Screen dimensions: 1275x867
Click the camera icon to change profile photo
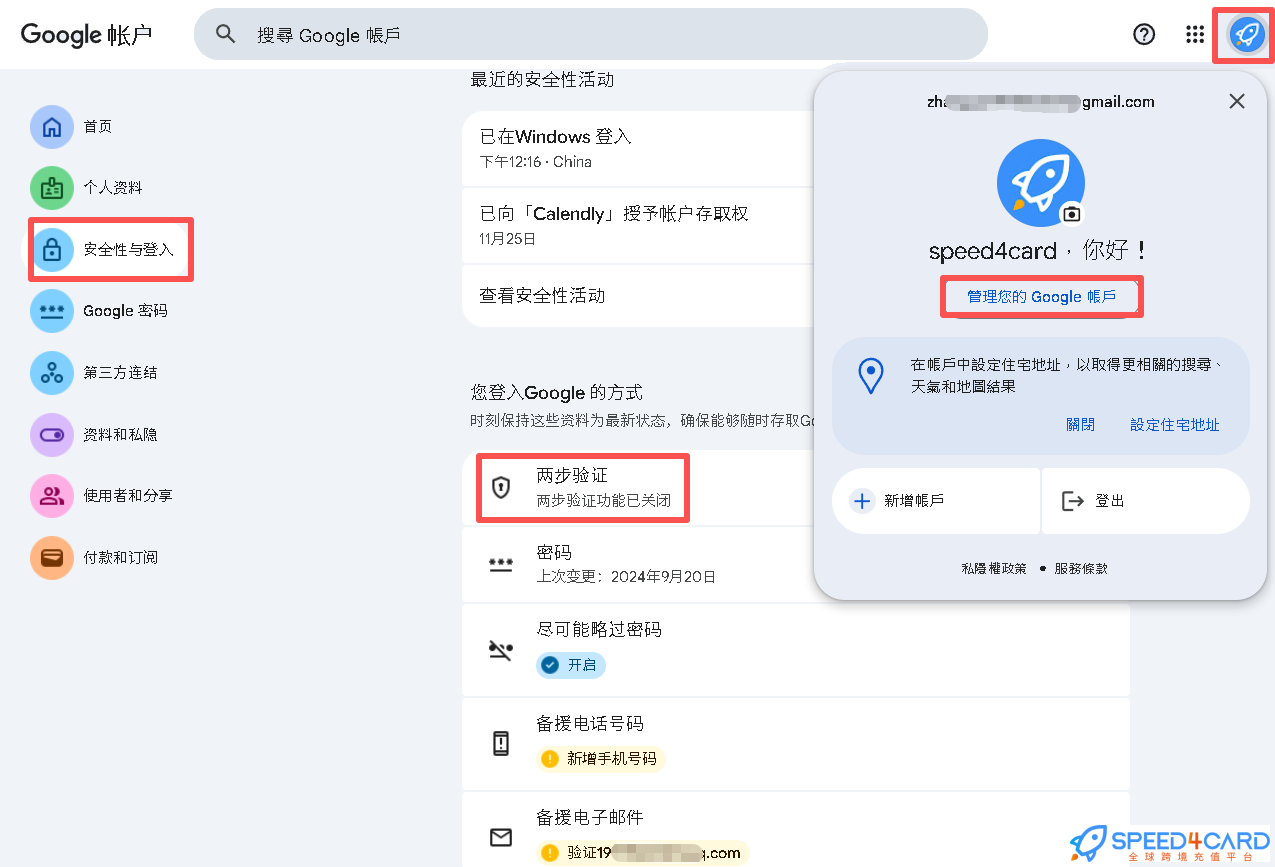1072,212
